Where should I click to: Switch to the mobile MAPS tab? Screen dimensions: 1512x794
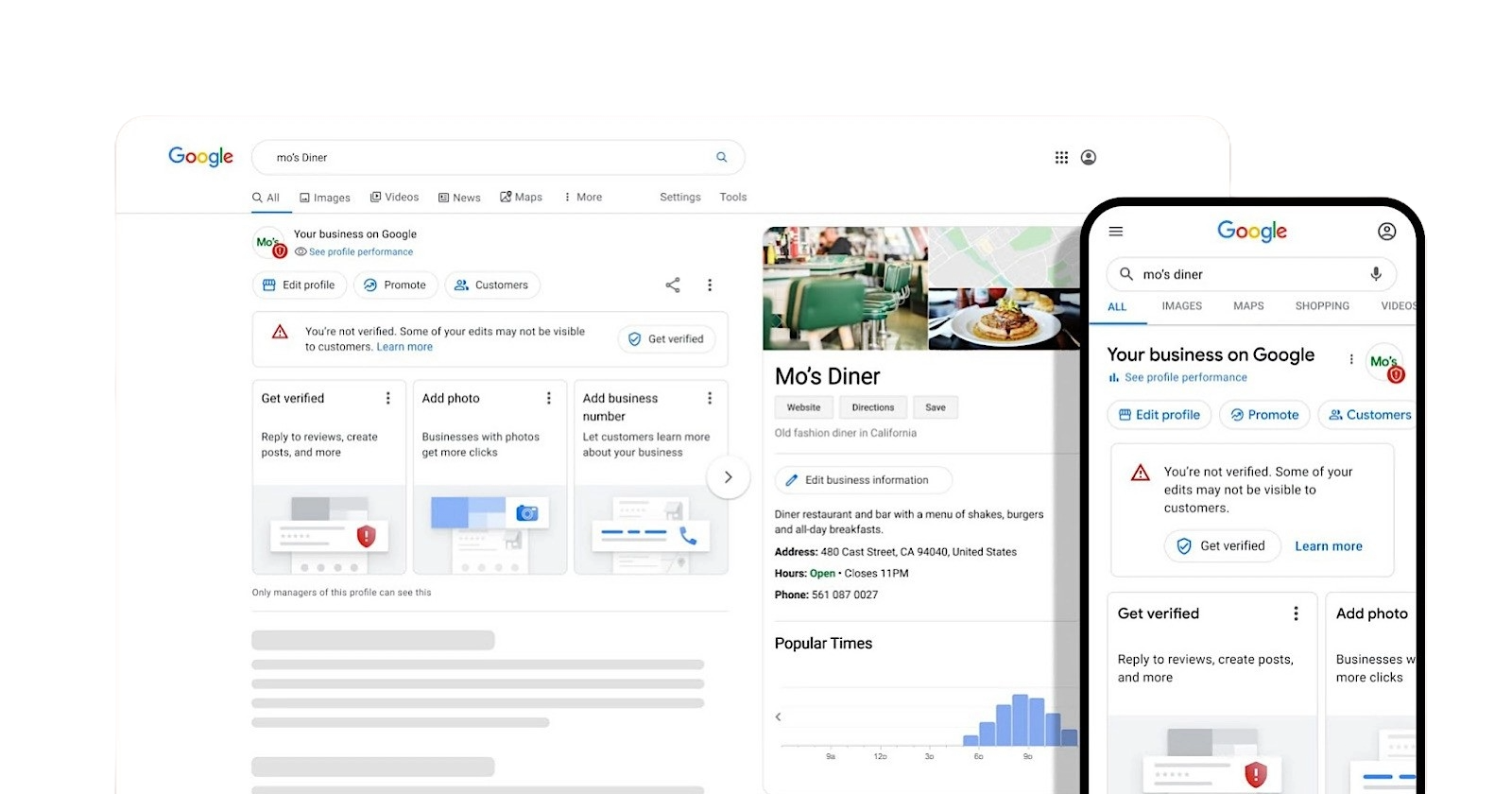(x=1248, y=306)
